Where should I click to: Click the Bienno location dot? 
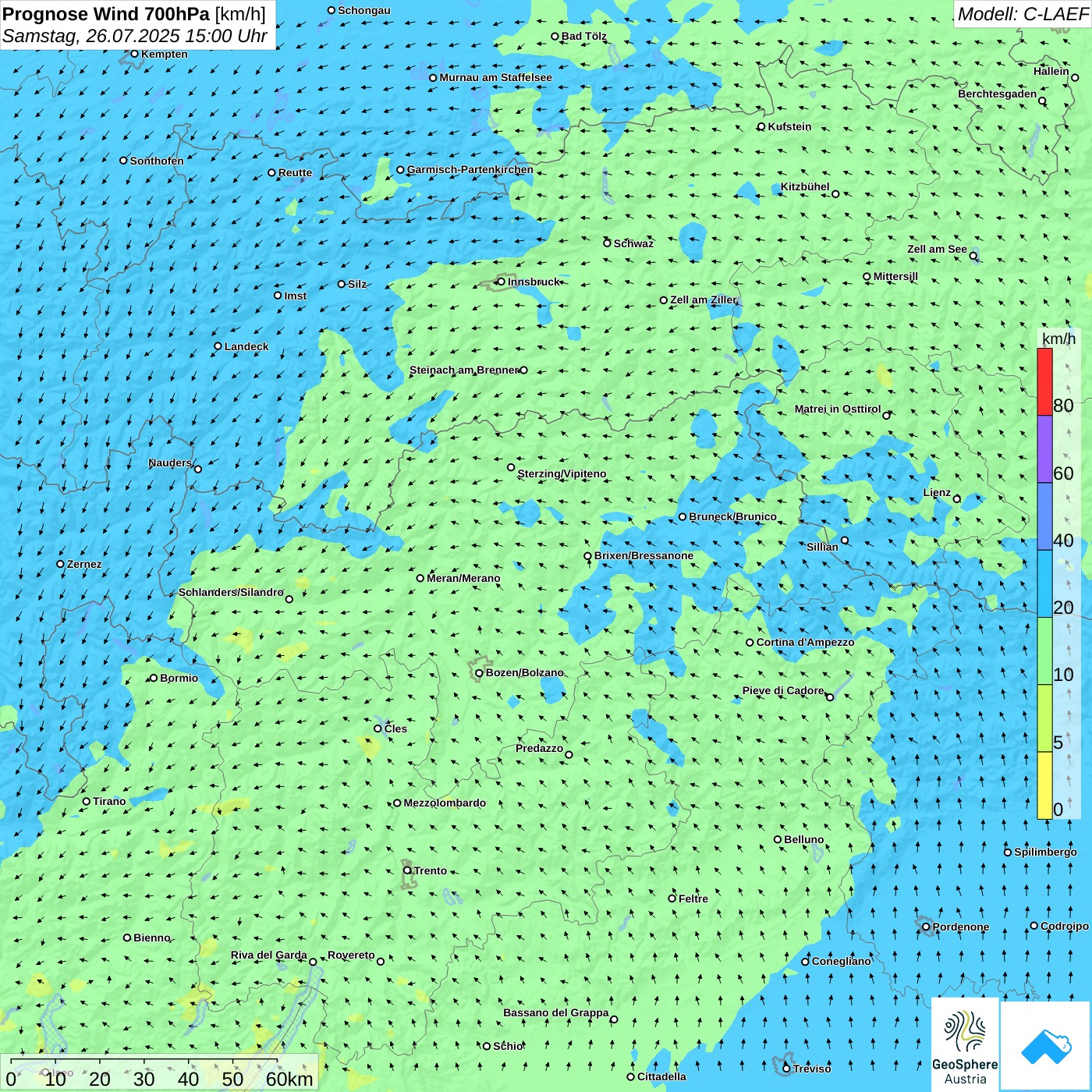(x=127, y=938)
